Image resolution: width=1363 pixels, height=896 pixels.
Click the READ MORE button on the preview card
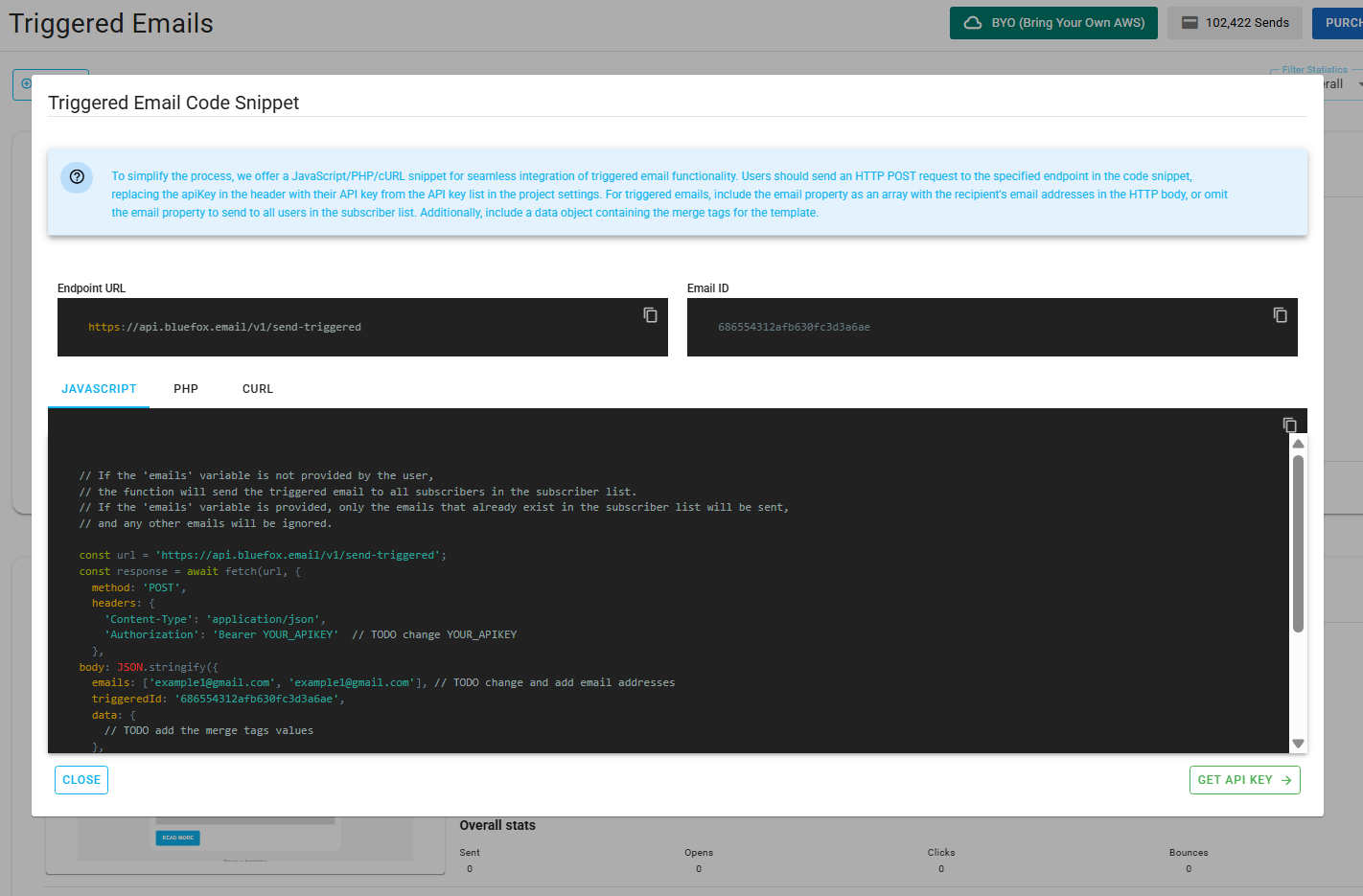[176, 838]
